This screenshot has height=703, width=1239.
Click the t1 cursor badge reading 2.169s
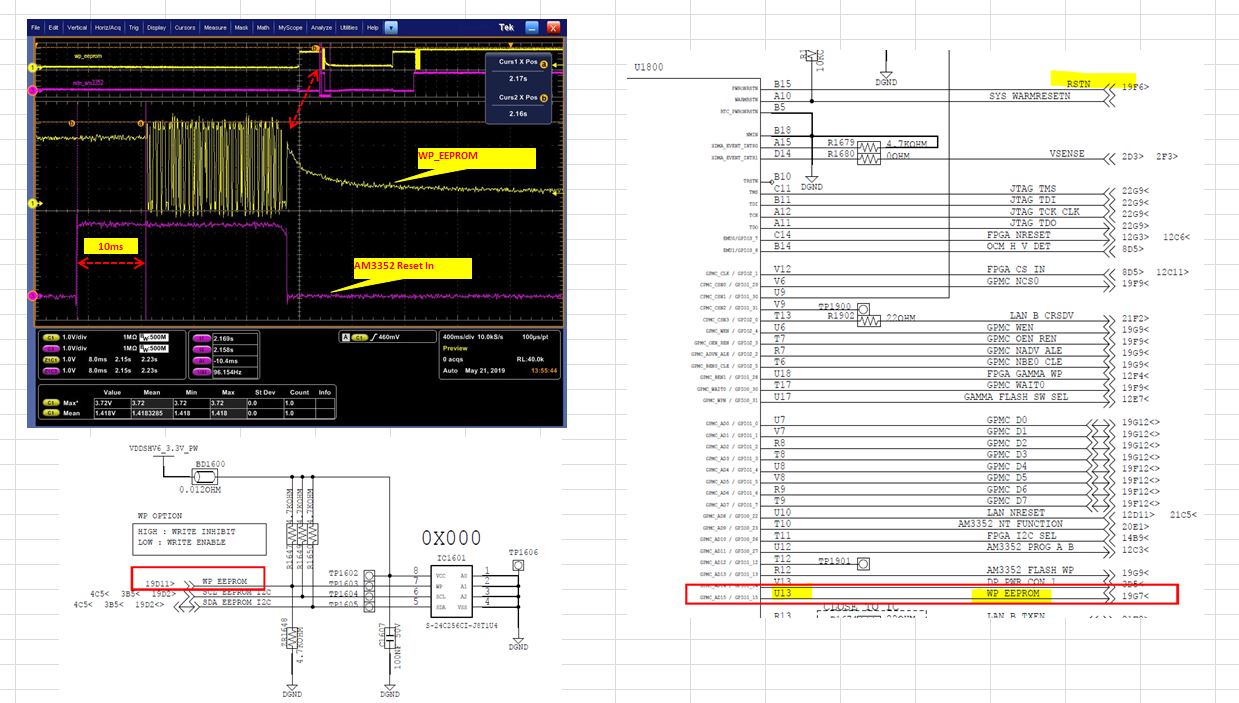pos(202,338)
